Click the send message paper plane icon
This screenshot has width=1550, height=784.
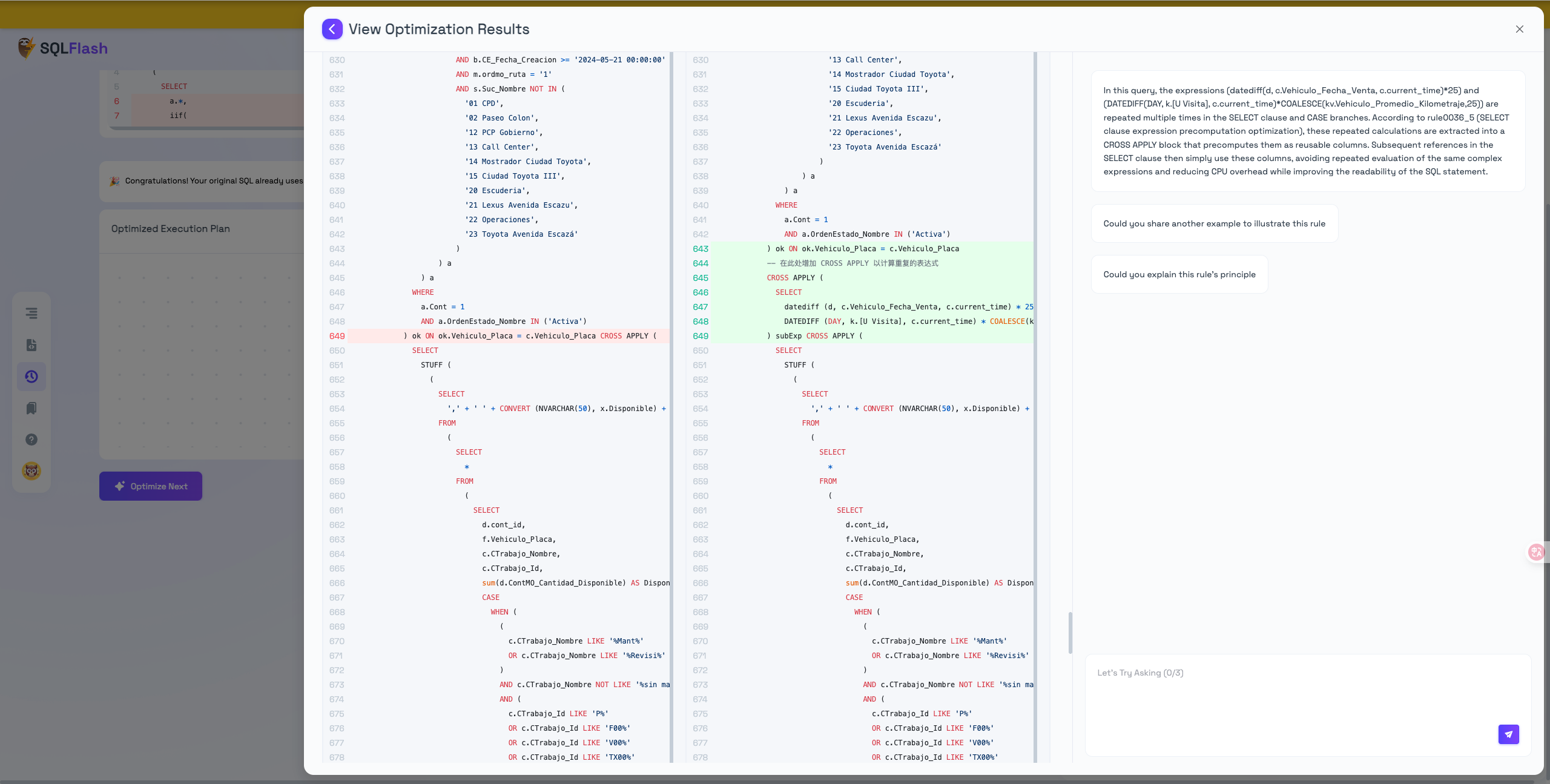[1509, 734]
